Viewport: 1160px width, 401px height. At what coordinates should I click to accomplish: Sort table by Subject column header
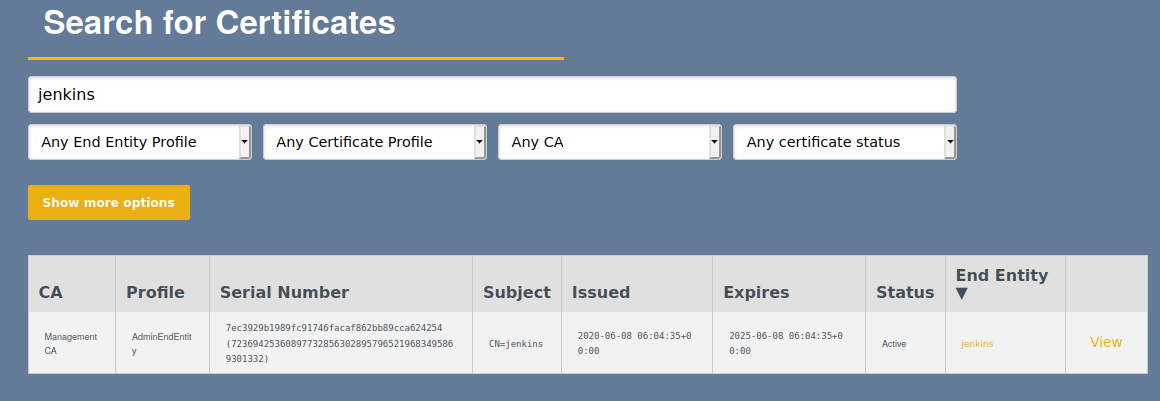516,292
